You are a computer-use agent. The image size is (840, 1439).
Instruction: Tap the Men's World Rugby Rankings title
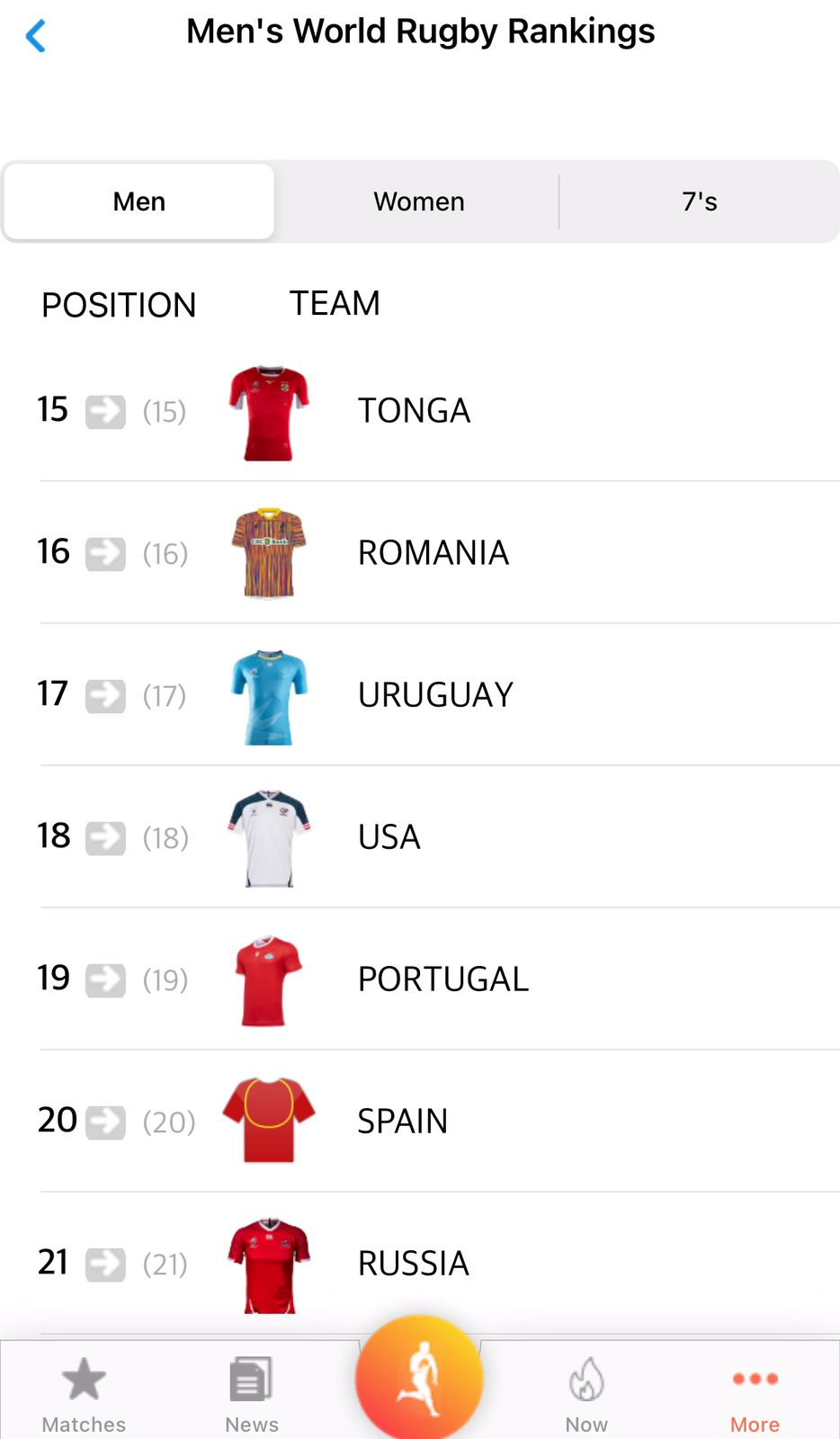420,31
